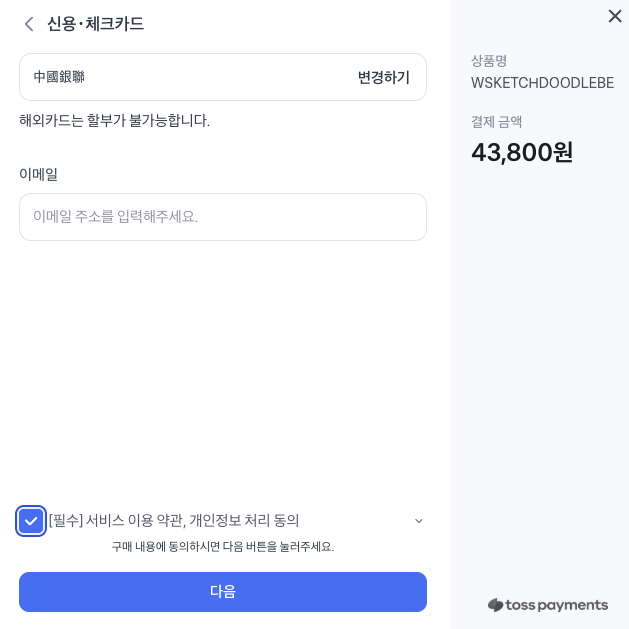The image size is (629, 629).
Task: Click the toss payments wordmark text
Action: (x=557, y=605)
